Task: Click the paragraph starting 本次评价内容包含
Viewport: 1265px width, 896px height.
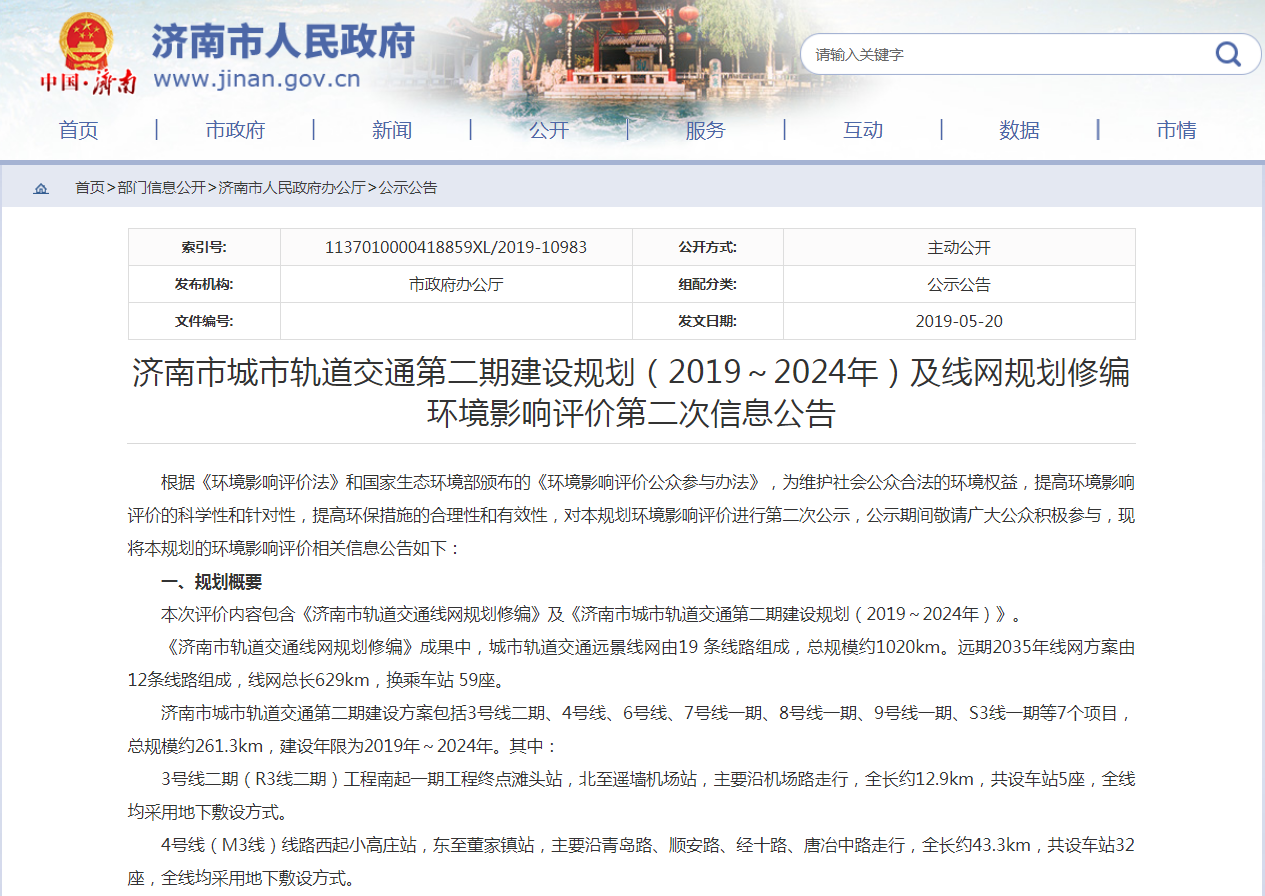Action: click(591, 614)
